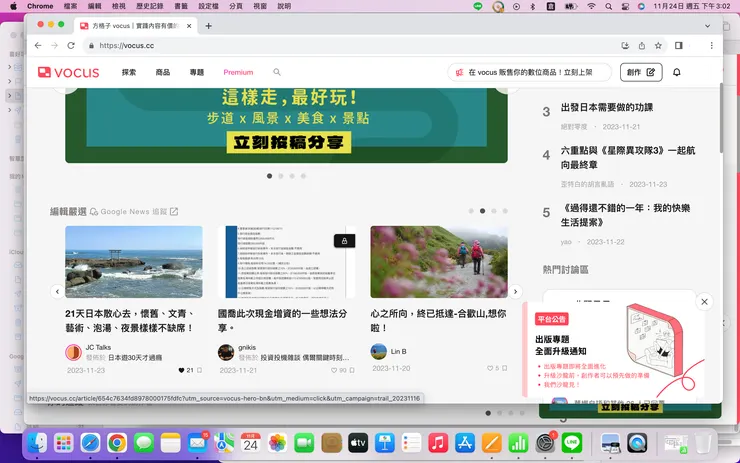This screenshot has width=740, height=463.
Task: Select first 編輯嚴選 page dot
Action: click(x=471, y=211)
